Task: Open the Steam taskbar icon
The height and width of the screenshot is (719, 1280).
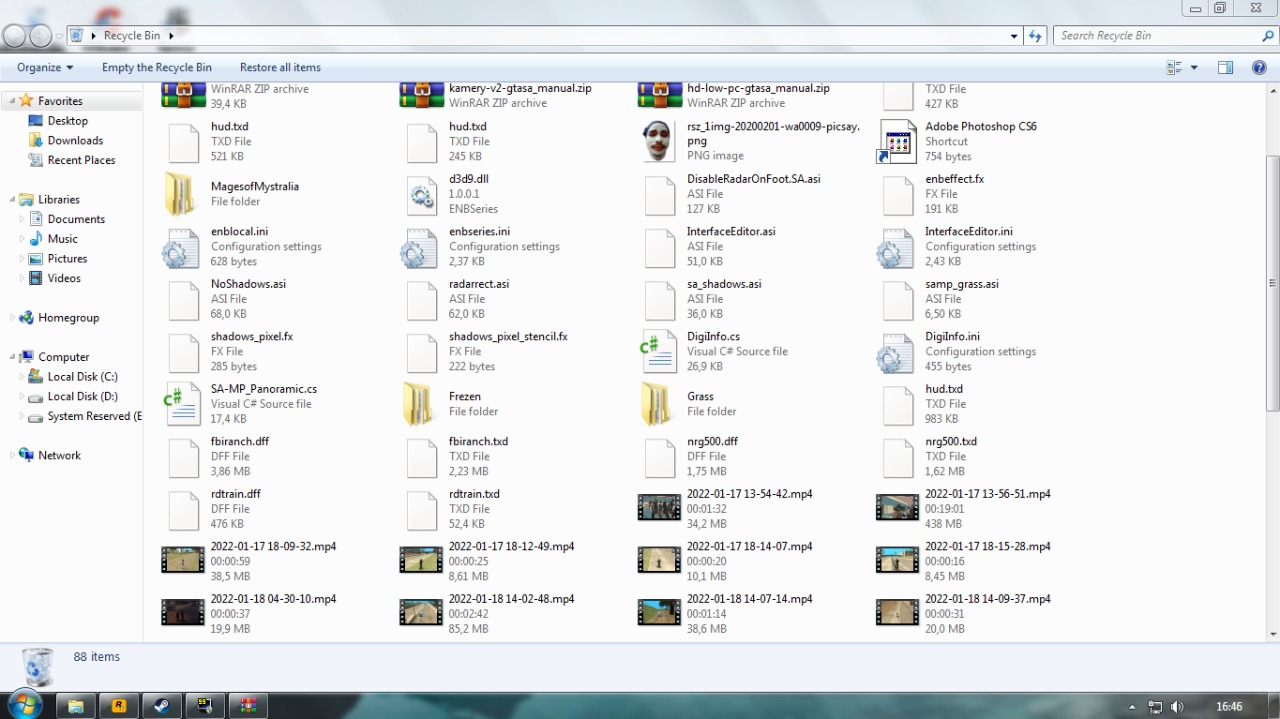Action: [161, 705]
